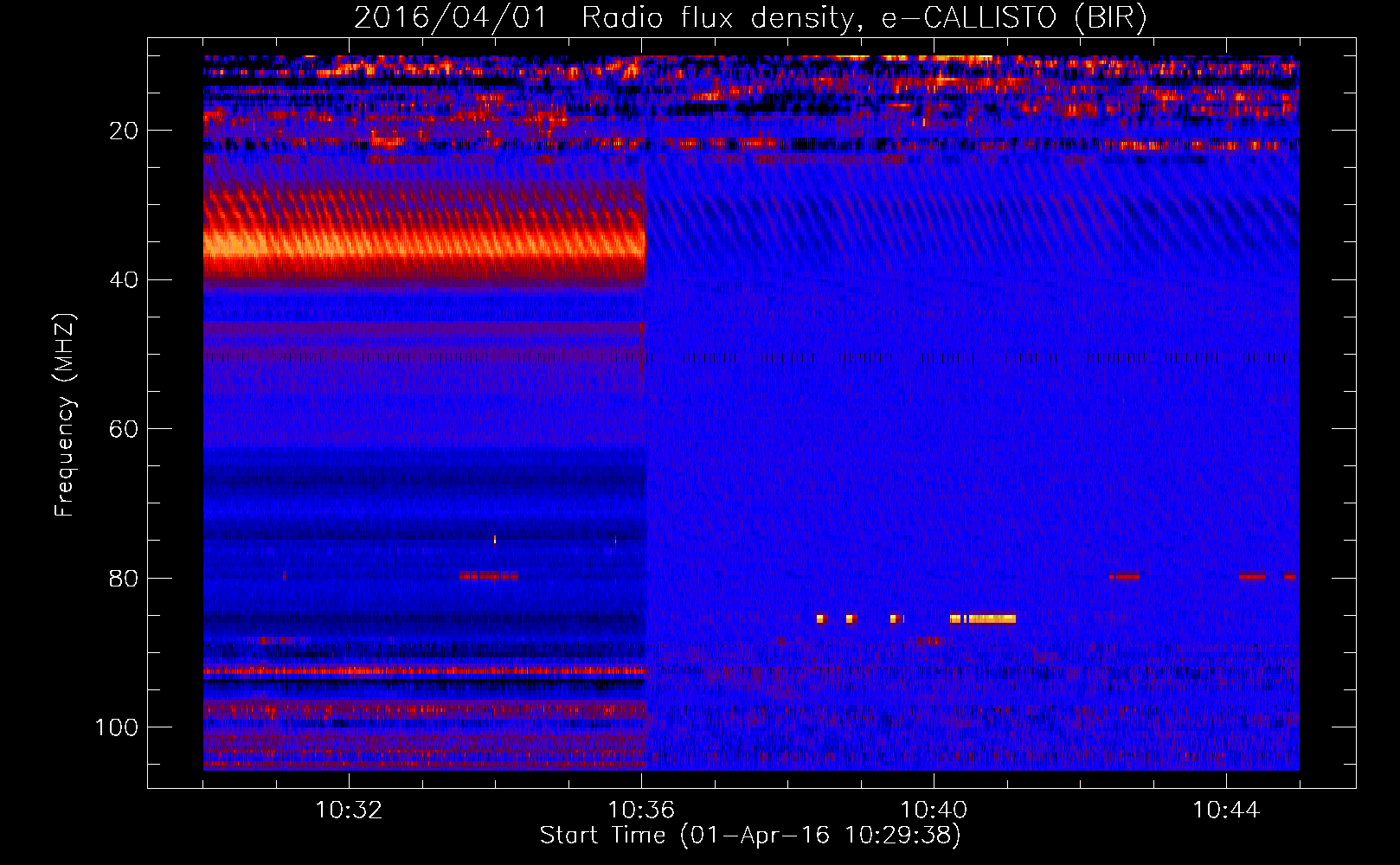Viewport: 1400px width, 865px height.
Task: Click the "40" frequency tick label
Action: click(124, 280)
